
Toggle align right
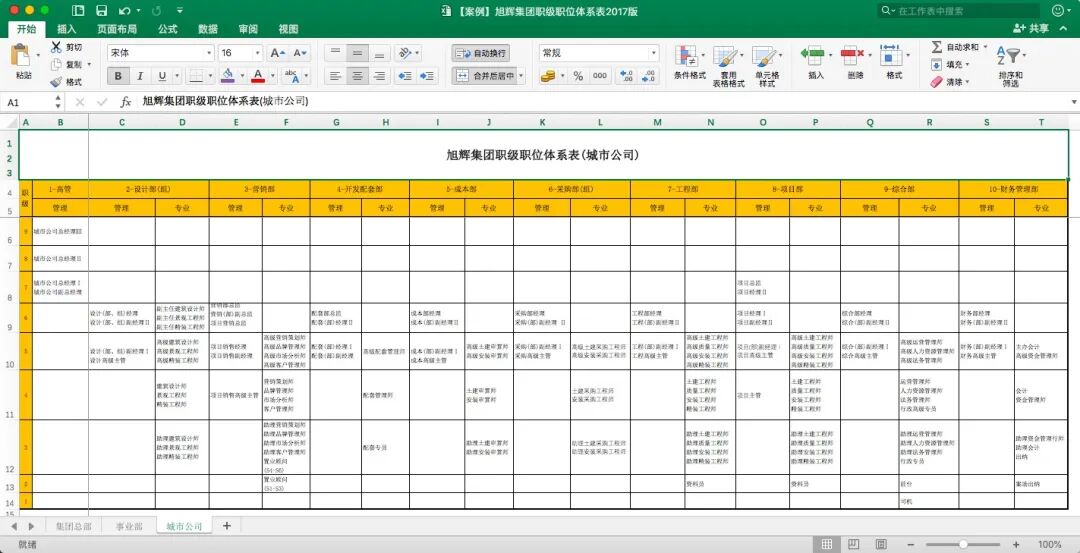coord(380,76)
